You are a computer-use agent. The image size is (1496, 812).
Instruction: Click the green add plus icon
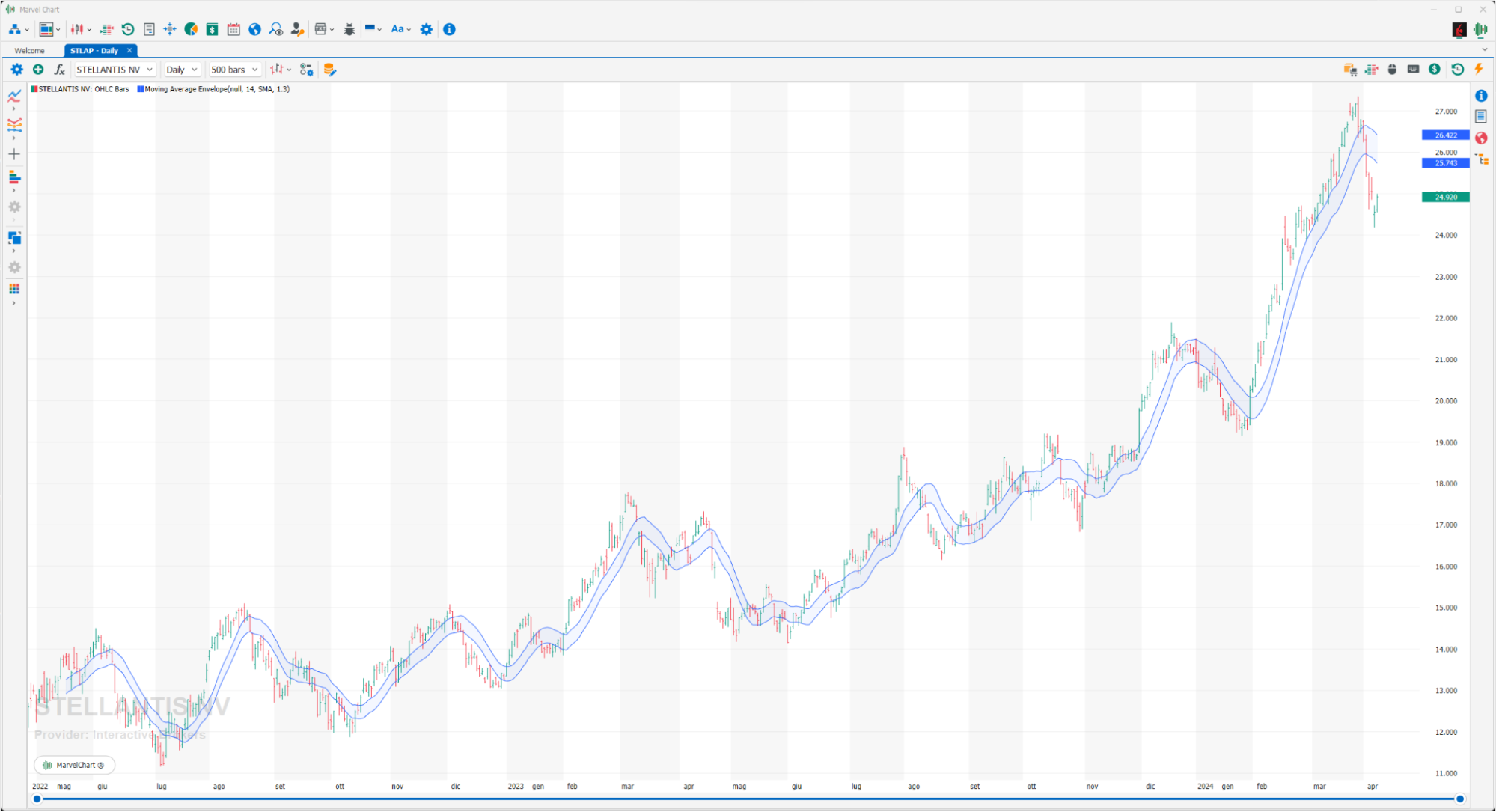click(38, 70)
